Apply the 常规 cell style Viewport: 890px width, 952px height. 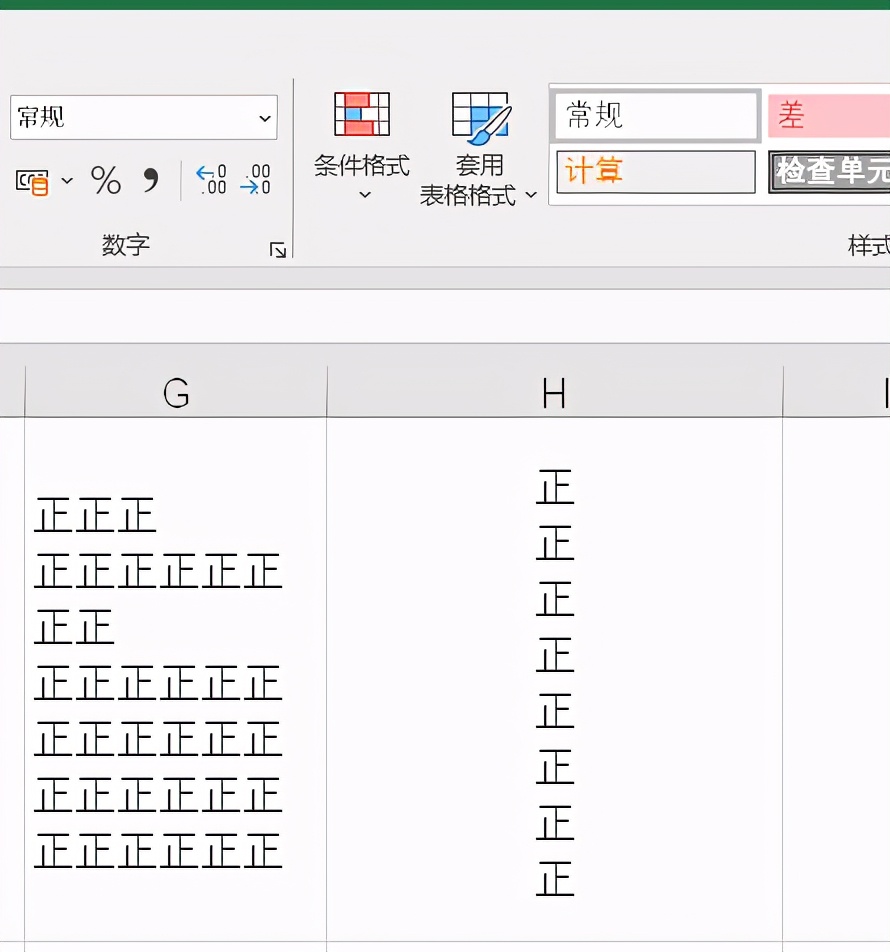coord(655,116)
